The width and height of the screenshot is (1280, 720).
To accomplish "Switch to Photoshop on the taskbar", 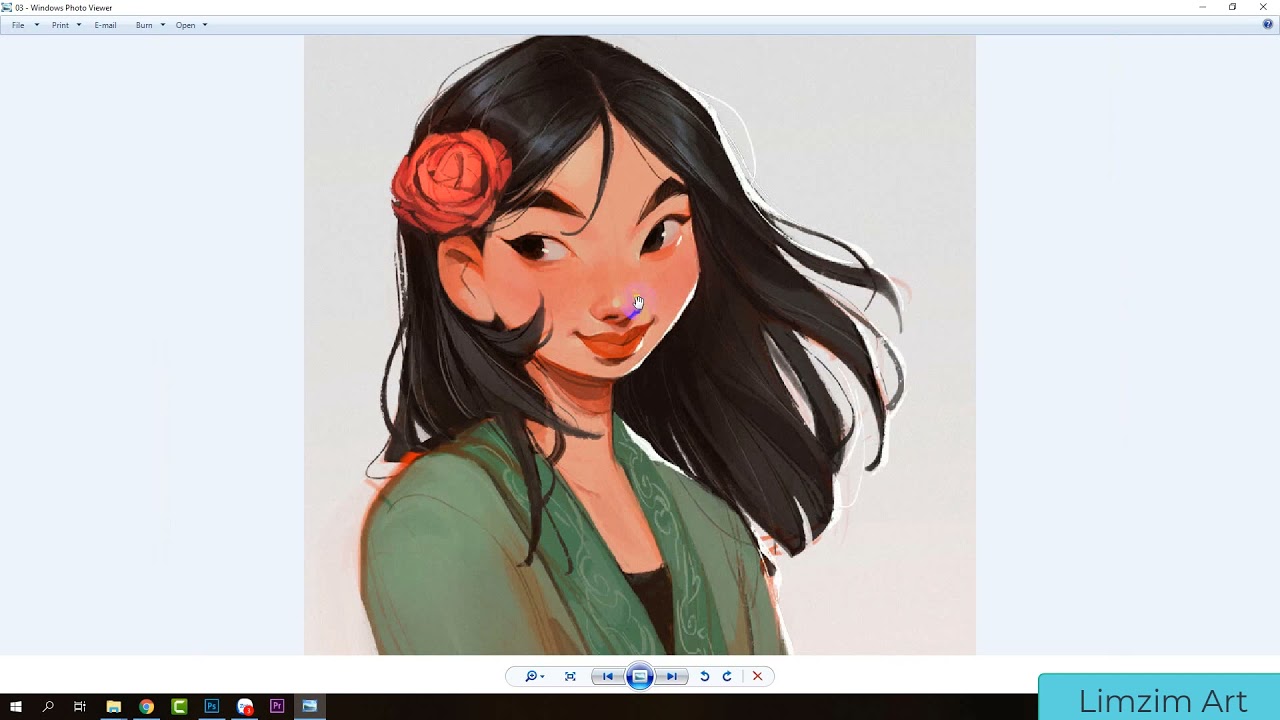I will (212, 707).
